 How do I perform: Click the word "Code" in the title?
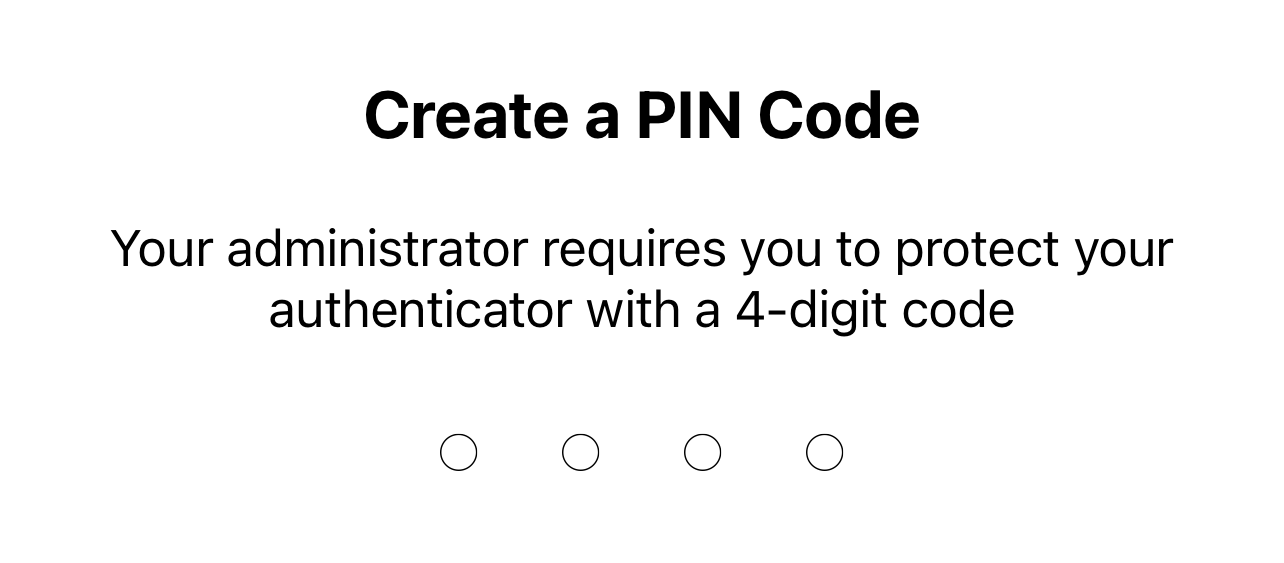(838, 115)
